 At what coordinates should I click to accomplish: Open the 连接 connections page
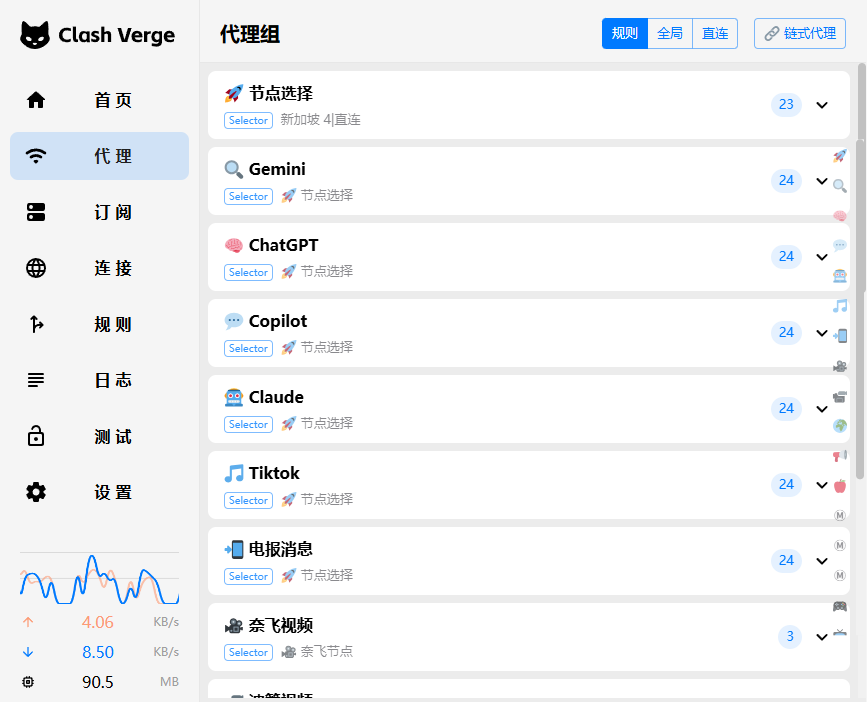[x=100, y=268]
